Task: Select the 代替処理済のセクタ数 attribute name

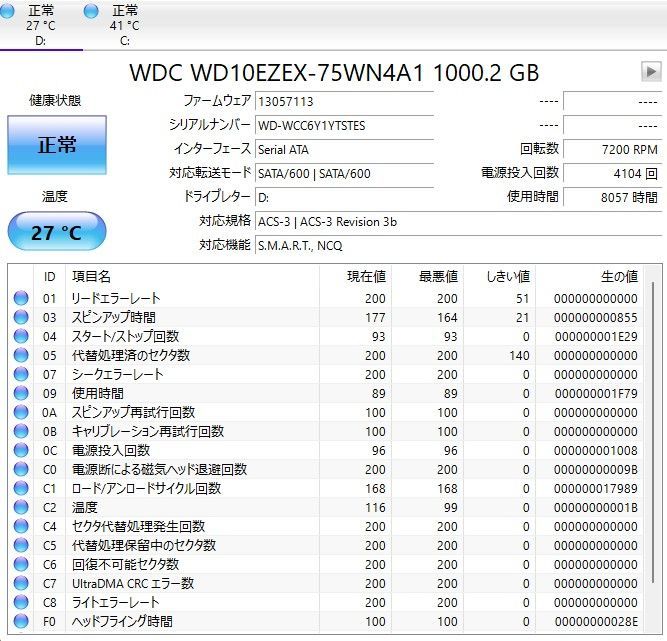Action: click(131, 355)
